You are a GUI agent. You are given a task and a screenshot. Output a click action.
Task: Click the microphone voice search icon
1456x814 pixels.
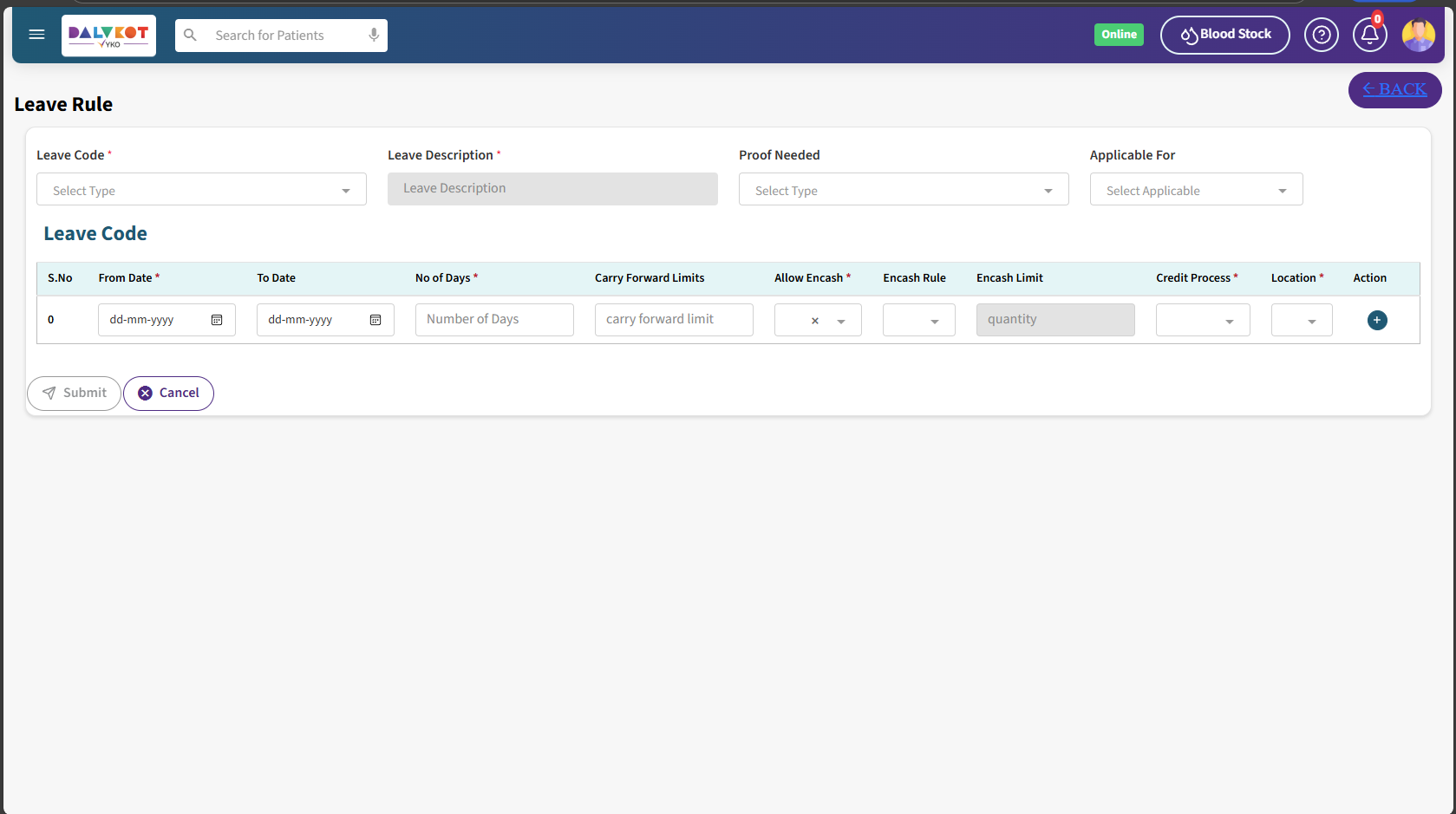click(x=374, y=36)
